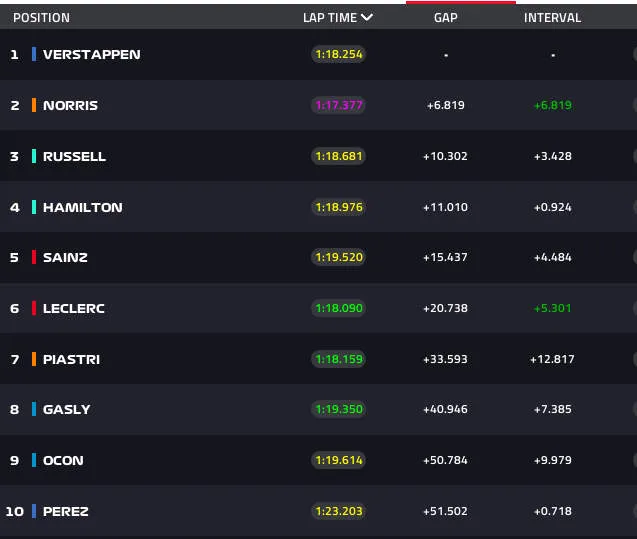The width and height of the screenshot is (637, 539).
Task: Click Leclerc's green lap time badge
Action: 339,308
